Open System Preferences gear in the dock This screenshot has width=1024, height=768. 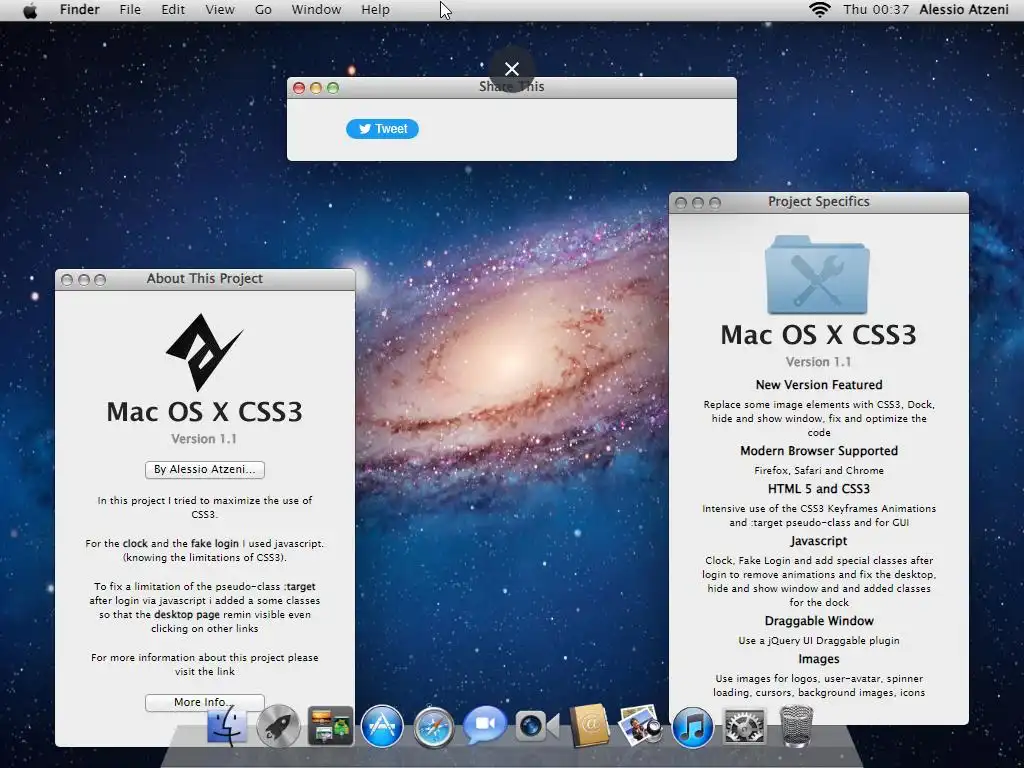[744, 726]
